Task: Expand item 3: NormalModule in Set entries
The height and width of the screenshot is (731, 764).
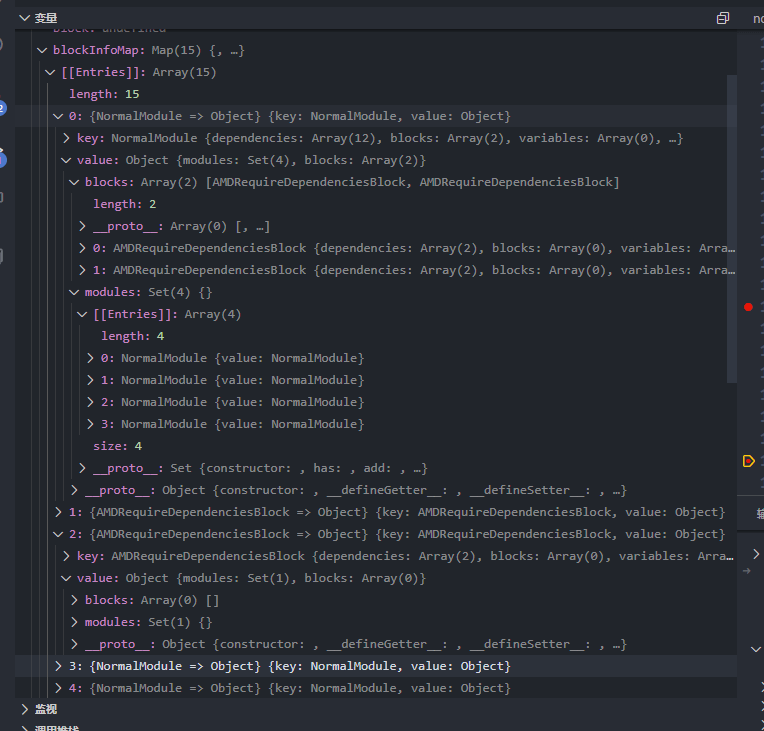Action: 90,424
